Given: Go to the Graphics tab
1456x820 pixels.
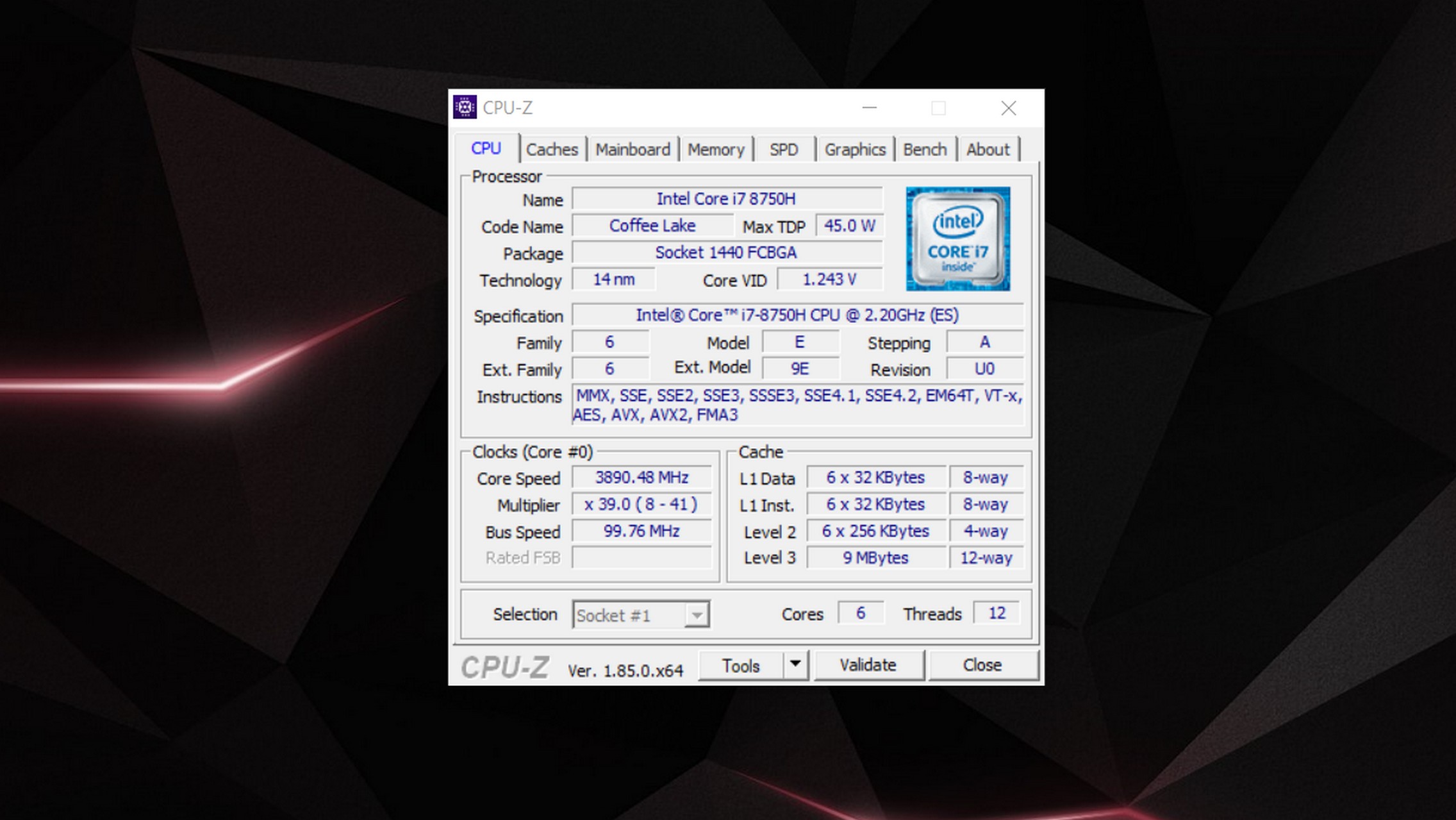Looking at the screenshot, I should (855, 149).
